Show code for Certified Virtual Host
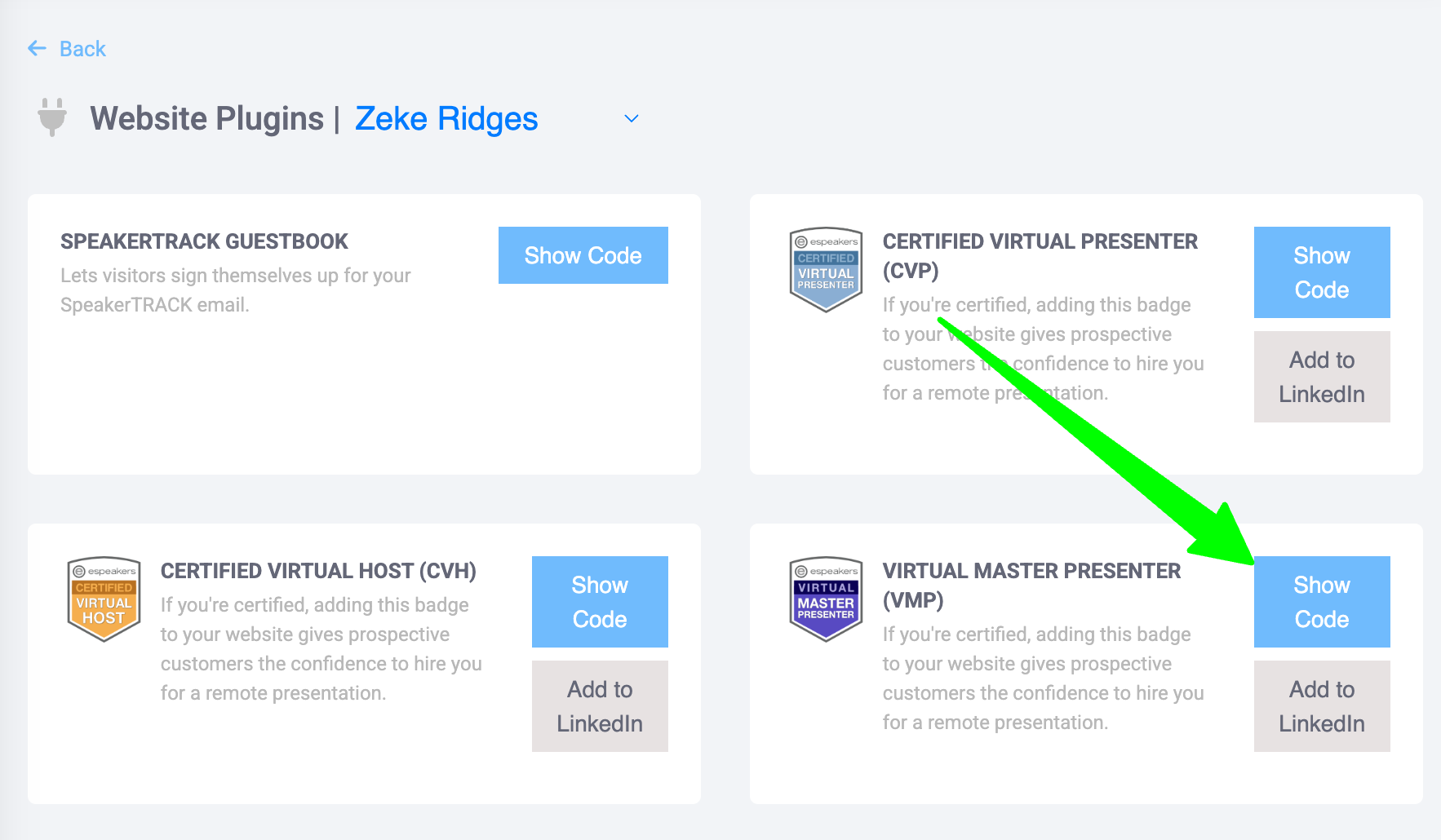 tap(599, 602)
